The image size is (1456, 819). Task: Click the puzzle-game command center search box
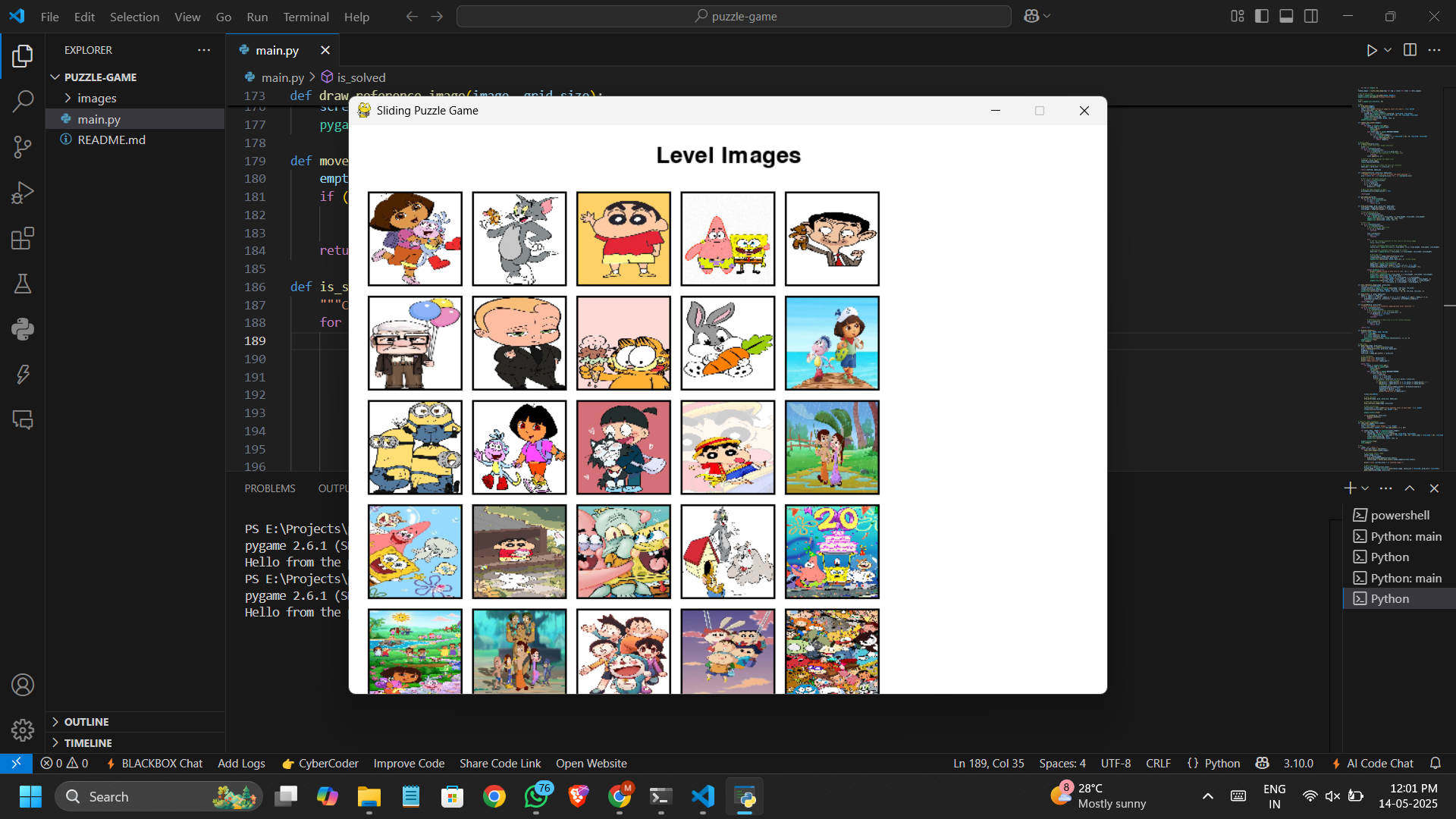pos(734,16)
